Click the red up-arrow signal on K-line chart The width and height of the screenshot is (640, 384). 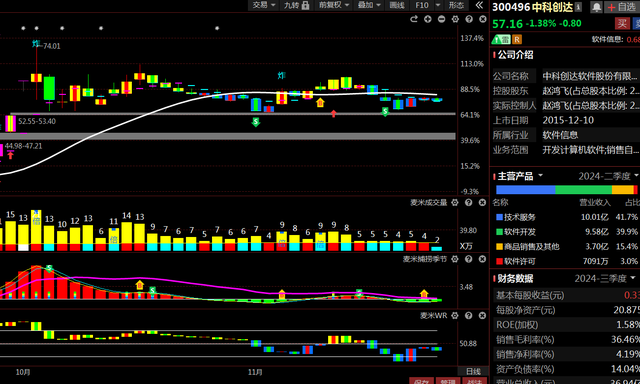pyautogui.click(x=334, y=113)
